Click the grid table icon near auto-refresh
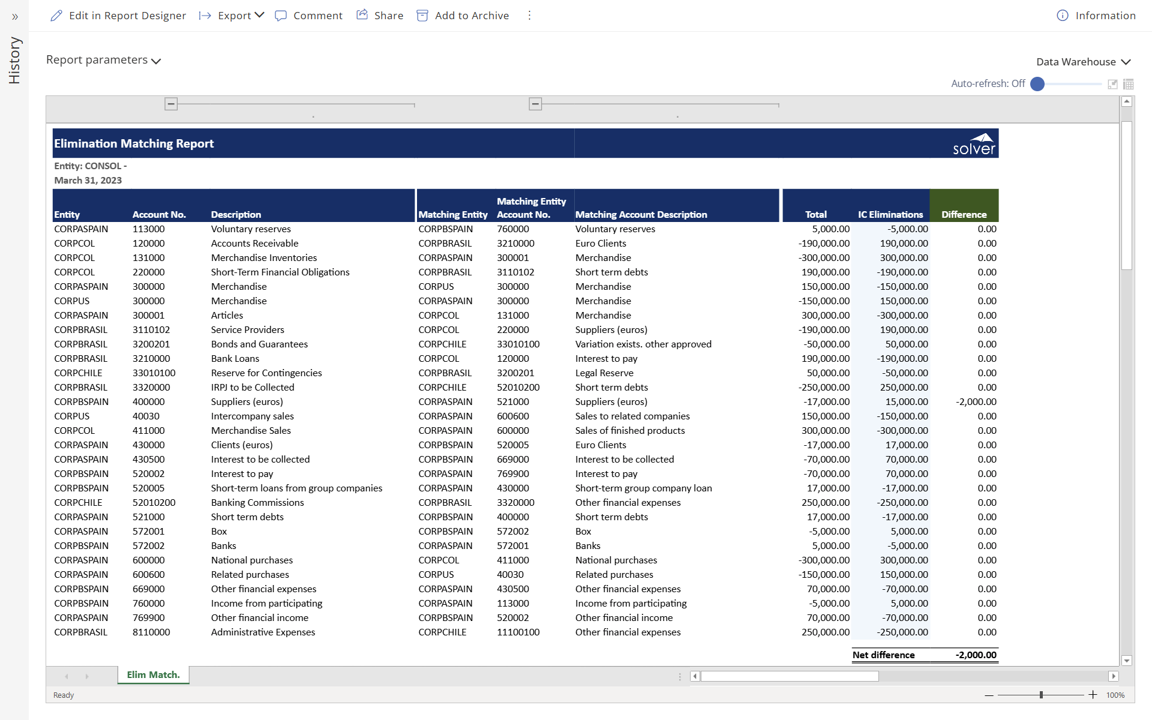The height and width of the screenshot is (720, 1152). tap(1128, 84)
